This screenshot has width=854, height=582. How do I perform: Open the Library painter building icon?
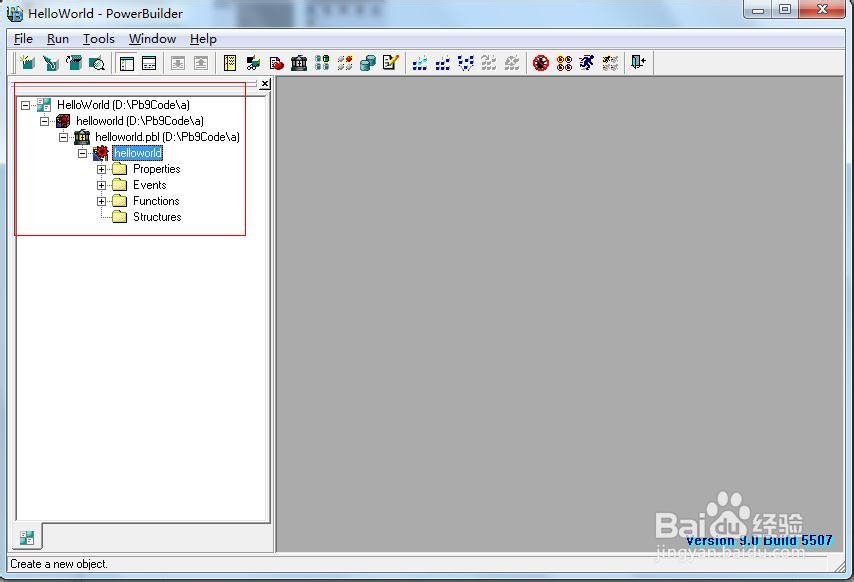[x=299, y=63]
